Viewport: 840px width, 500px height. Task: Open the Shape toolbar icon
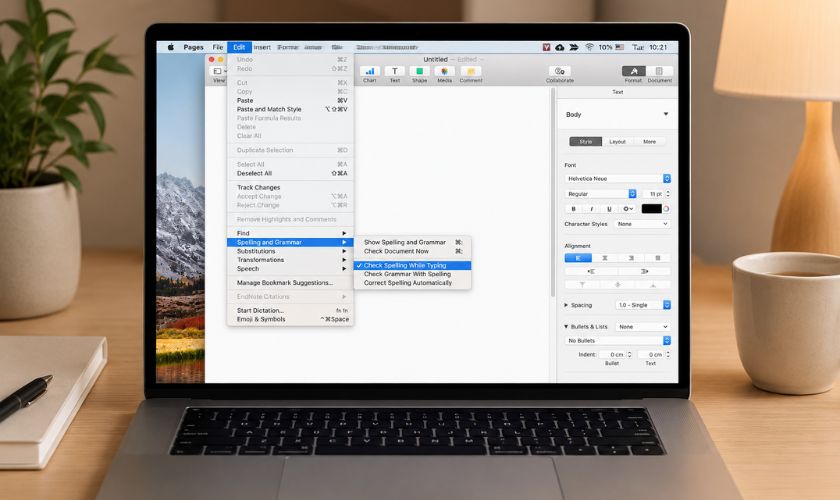tap(419, 71)
